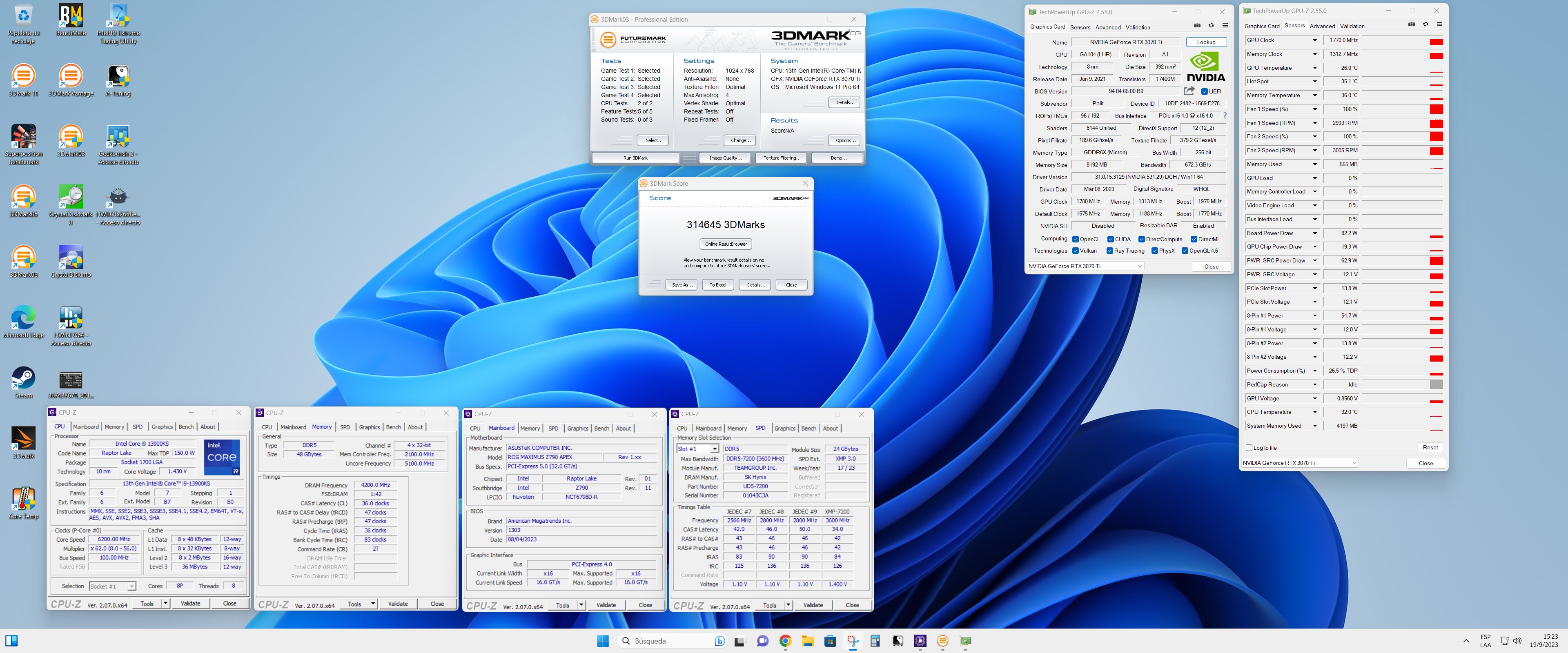Open BenchMate desktop shortcut
Viewport: 1568px width, 653px height.
[x=71, y=20]
